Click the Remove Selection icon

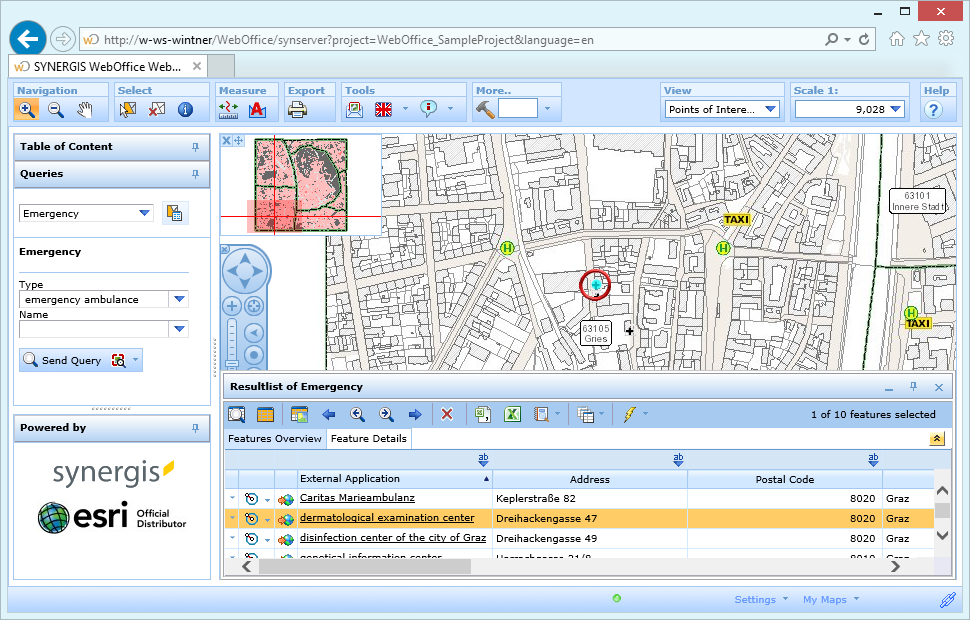click(155, 110)
